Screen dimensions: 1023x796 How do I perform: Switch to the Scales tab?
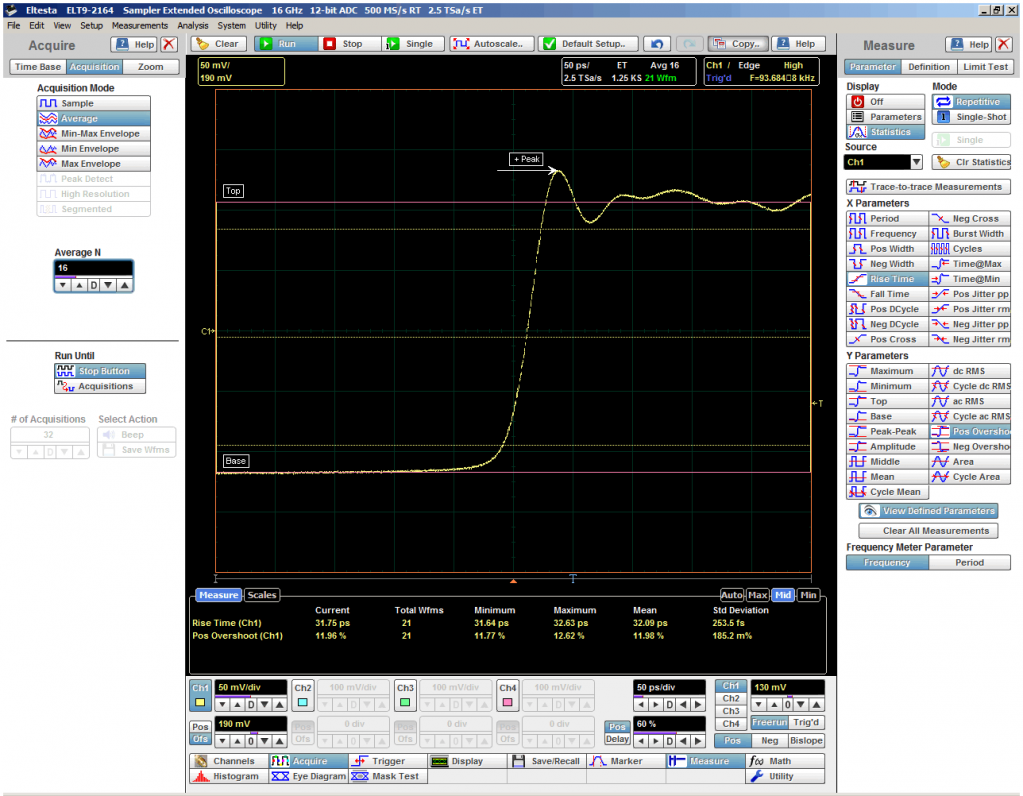[x=262, y=595]
